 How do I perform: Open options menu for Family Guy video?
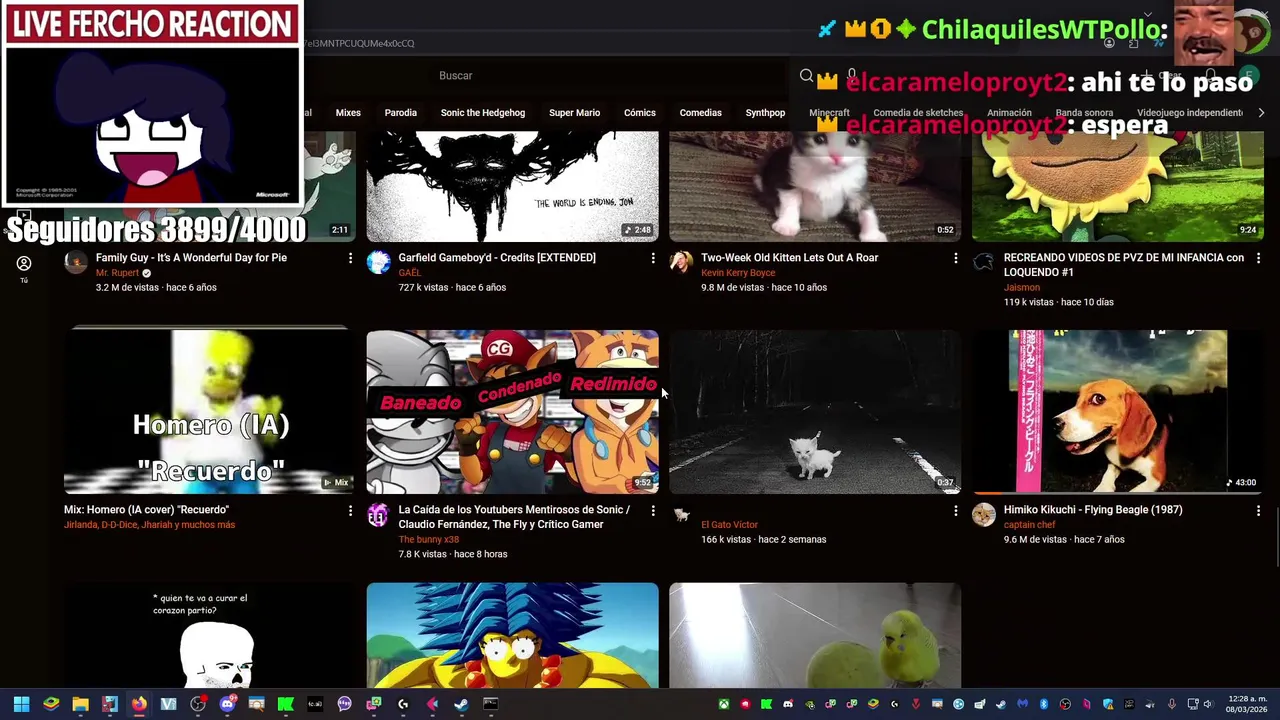pos(350,258)
